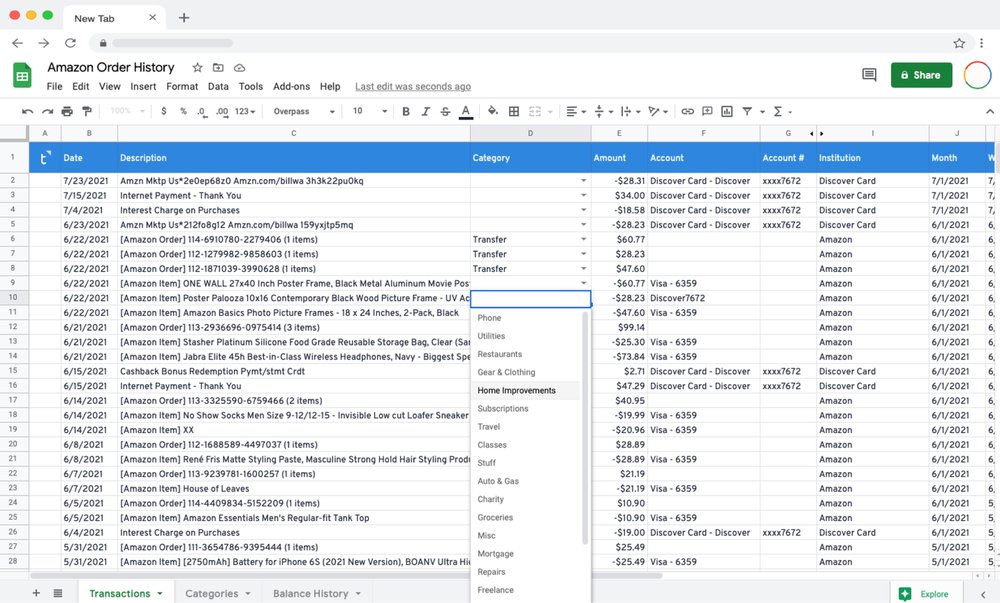Toggle strikethrough formatting
Image resolution: width=1000 pixels, height=603 pixels.
(445, 112)
